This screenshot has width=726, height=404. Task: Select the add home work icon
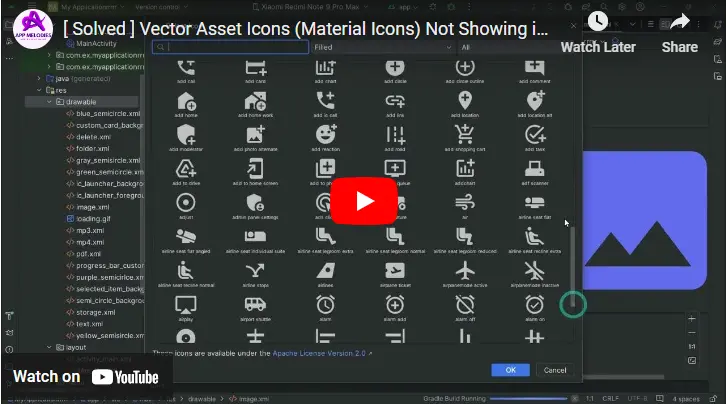pos(256,101)
